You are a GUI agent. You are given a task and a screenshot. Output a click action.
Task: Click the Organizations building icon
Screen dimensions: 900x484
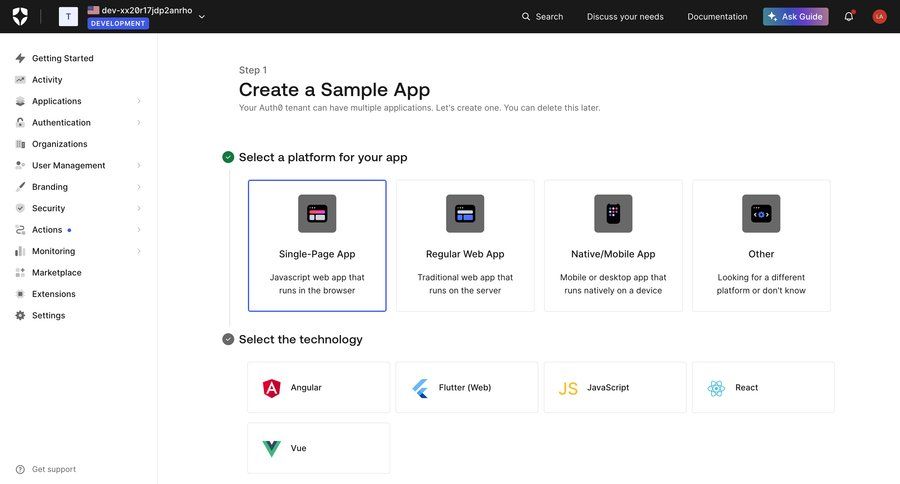[x=20, y=144]
